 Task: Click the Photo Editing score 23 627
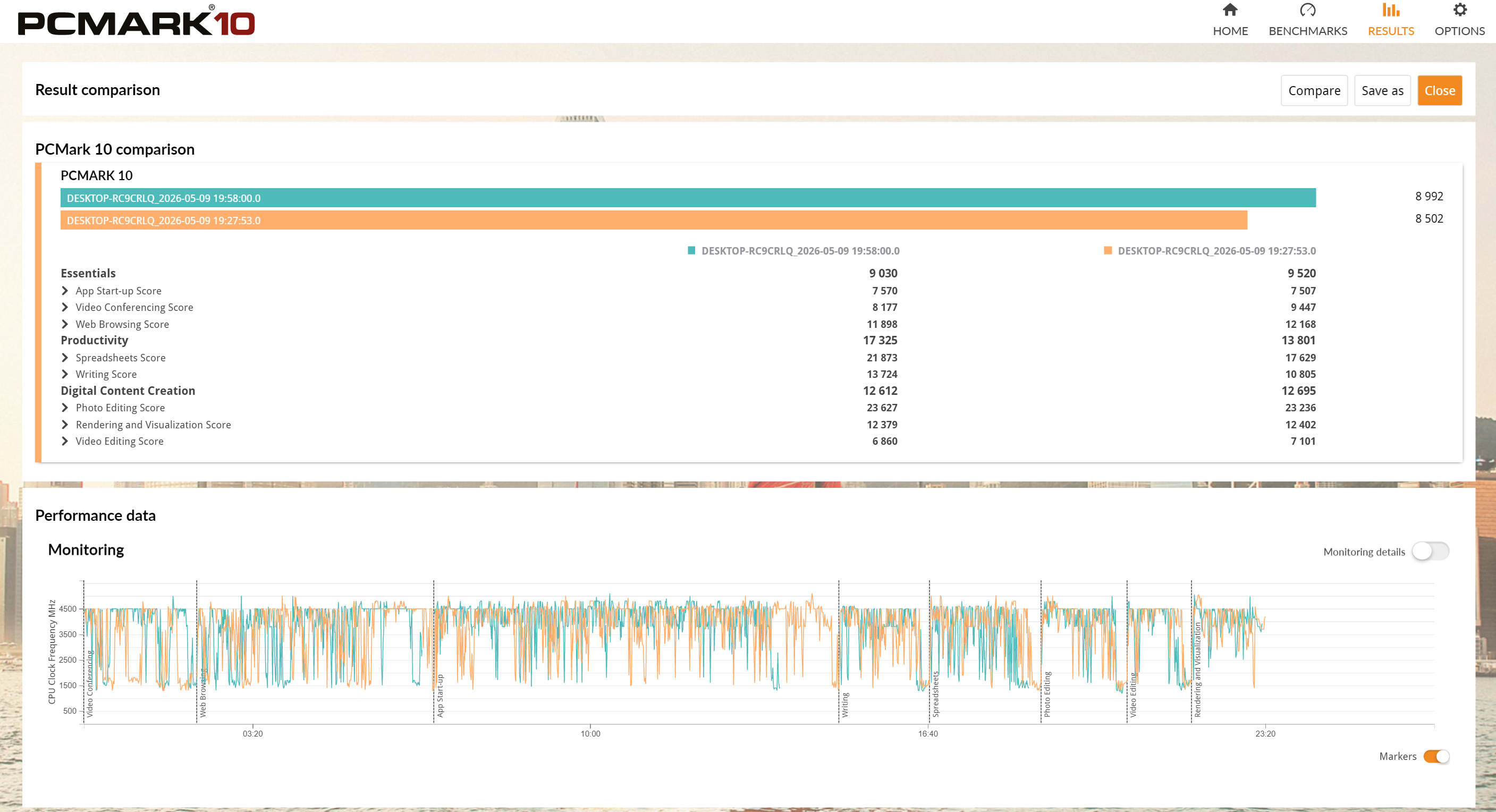[x=882, y=408]
